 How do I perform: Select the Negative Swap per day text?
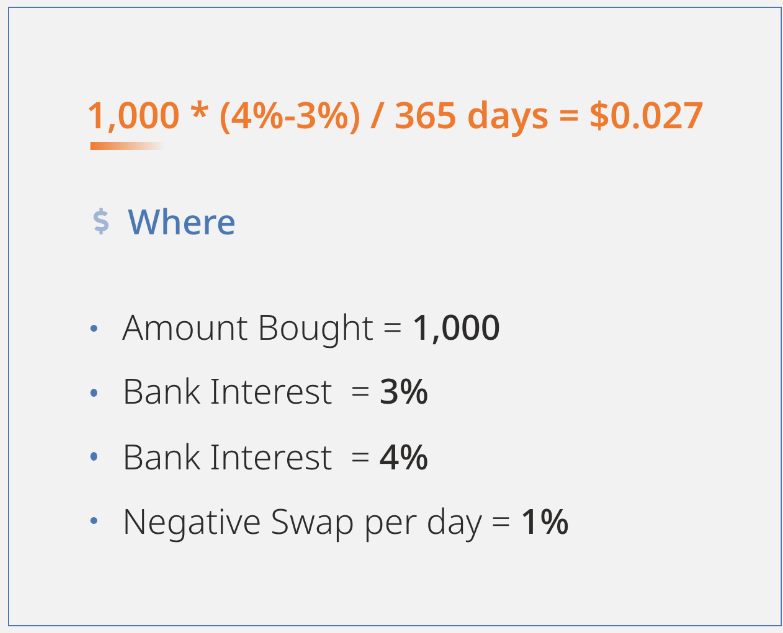pos(303,523)
